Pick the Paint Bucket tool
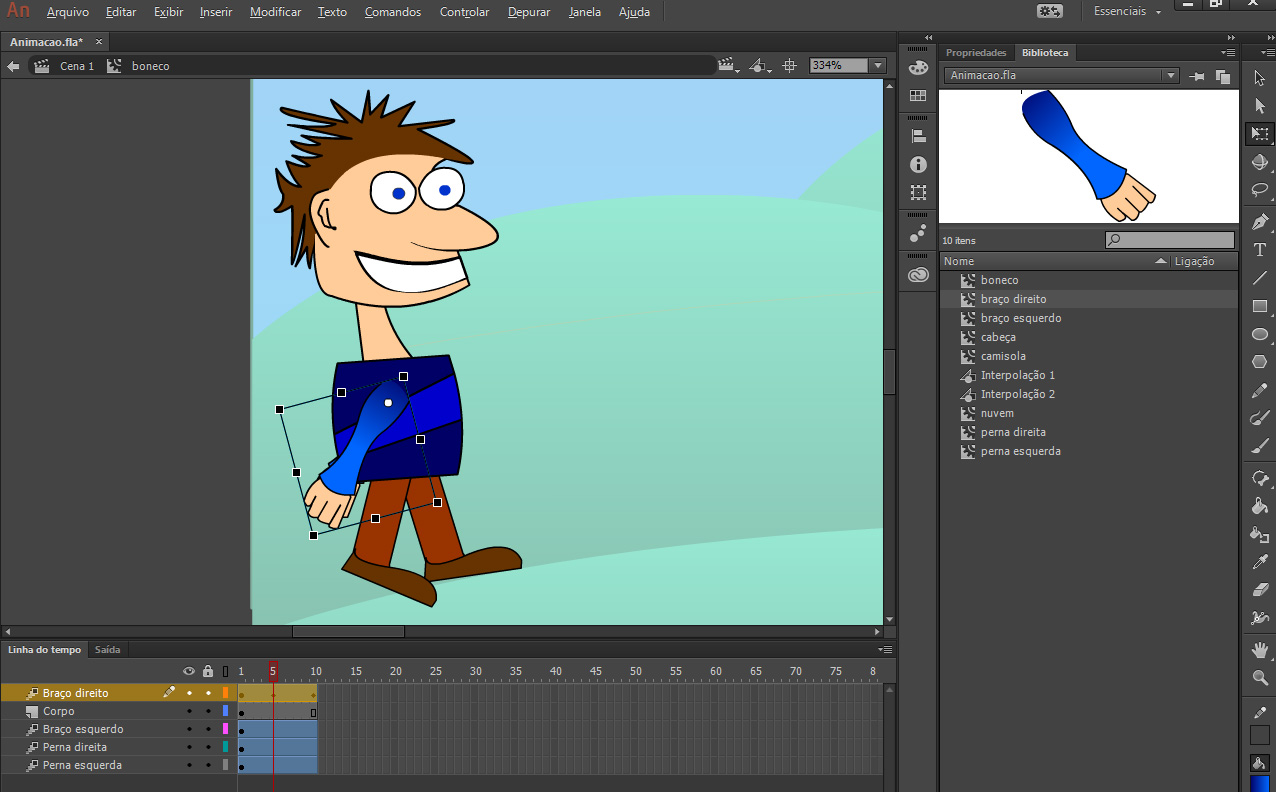1276x792 pixels. click(x=1259, y=507)
